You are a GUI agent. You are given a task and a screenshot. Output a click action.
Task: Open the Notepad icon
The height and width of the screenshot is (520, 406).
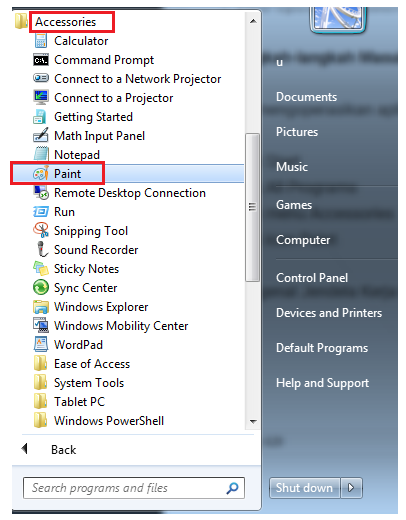(x=41, y=154)
